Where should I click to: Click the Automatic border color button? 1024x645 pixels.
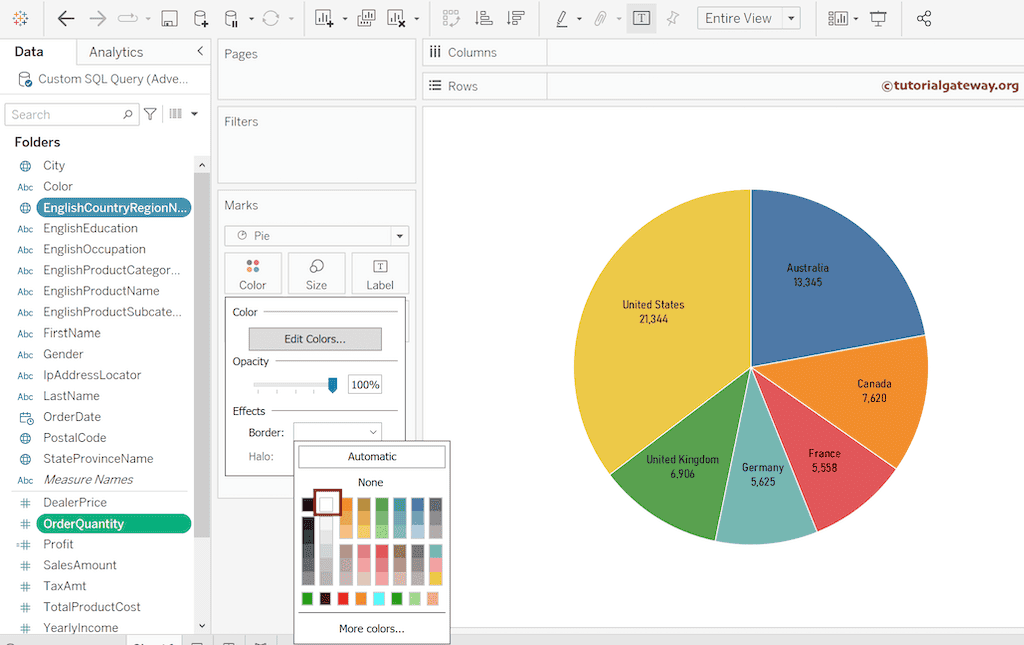[371, 457]
